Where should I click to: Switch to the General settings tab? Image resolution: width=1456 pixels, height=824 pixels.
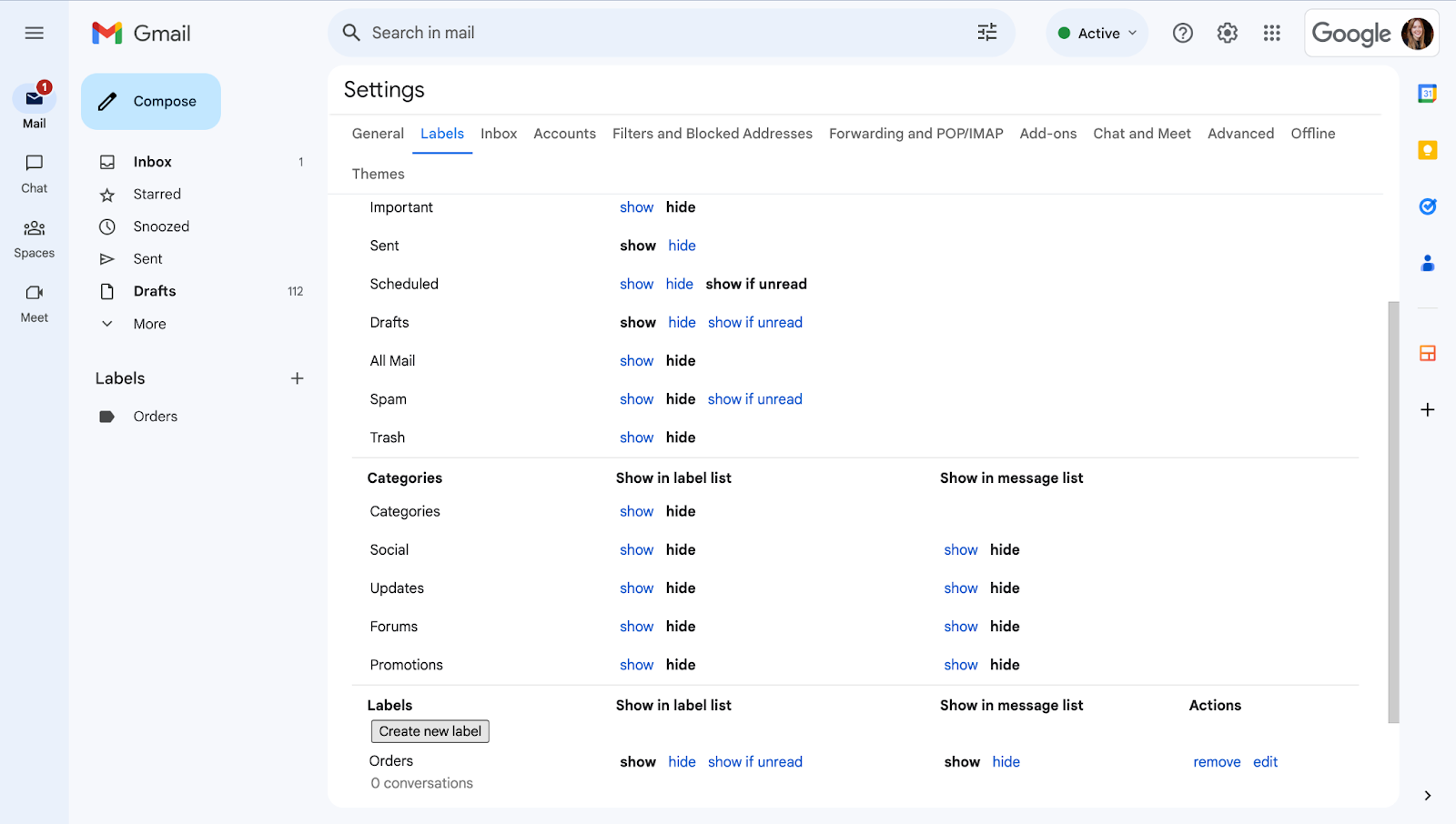click(x=377, y=133)
